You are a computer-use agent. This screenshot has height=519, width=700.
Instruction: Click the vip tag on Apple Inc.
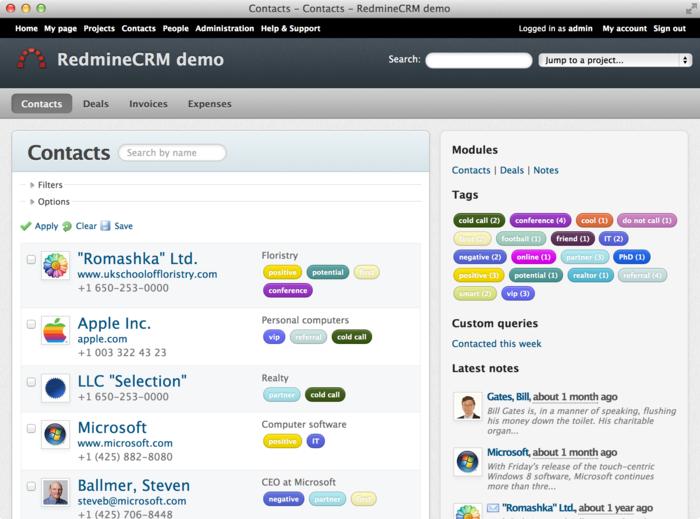coord(274,337)
